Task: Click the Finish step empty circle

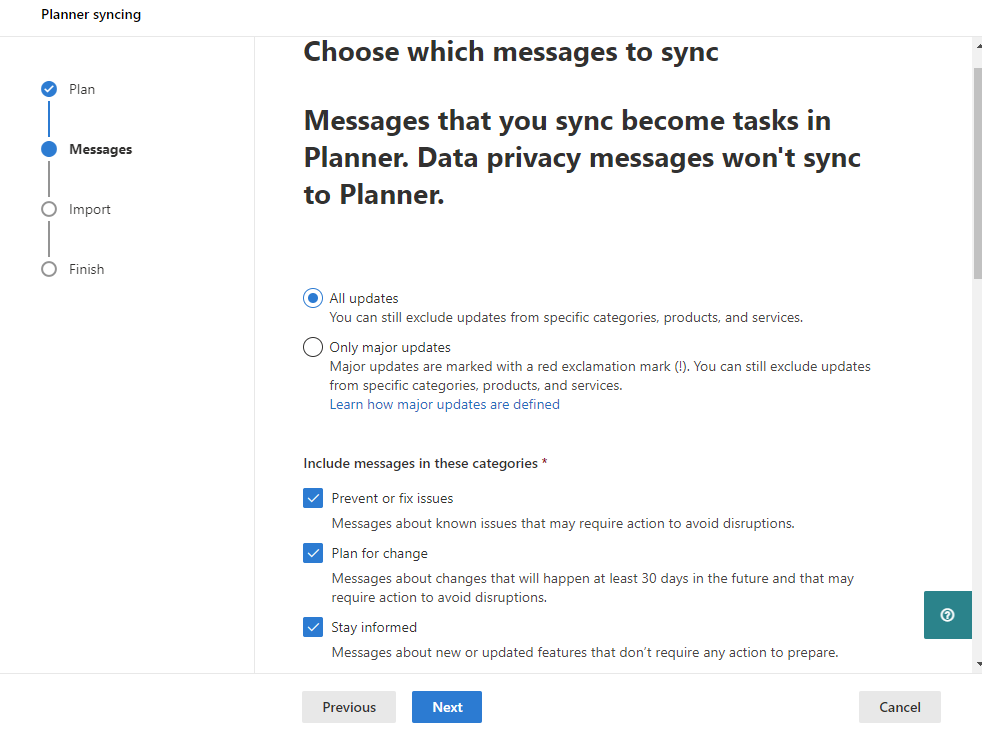Action: click(49, 269)
